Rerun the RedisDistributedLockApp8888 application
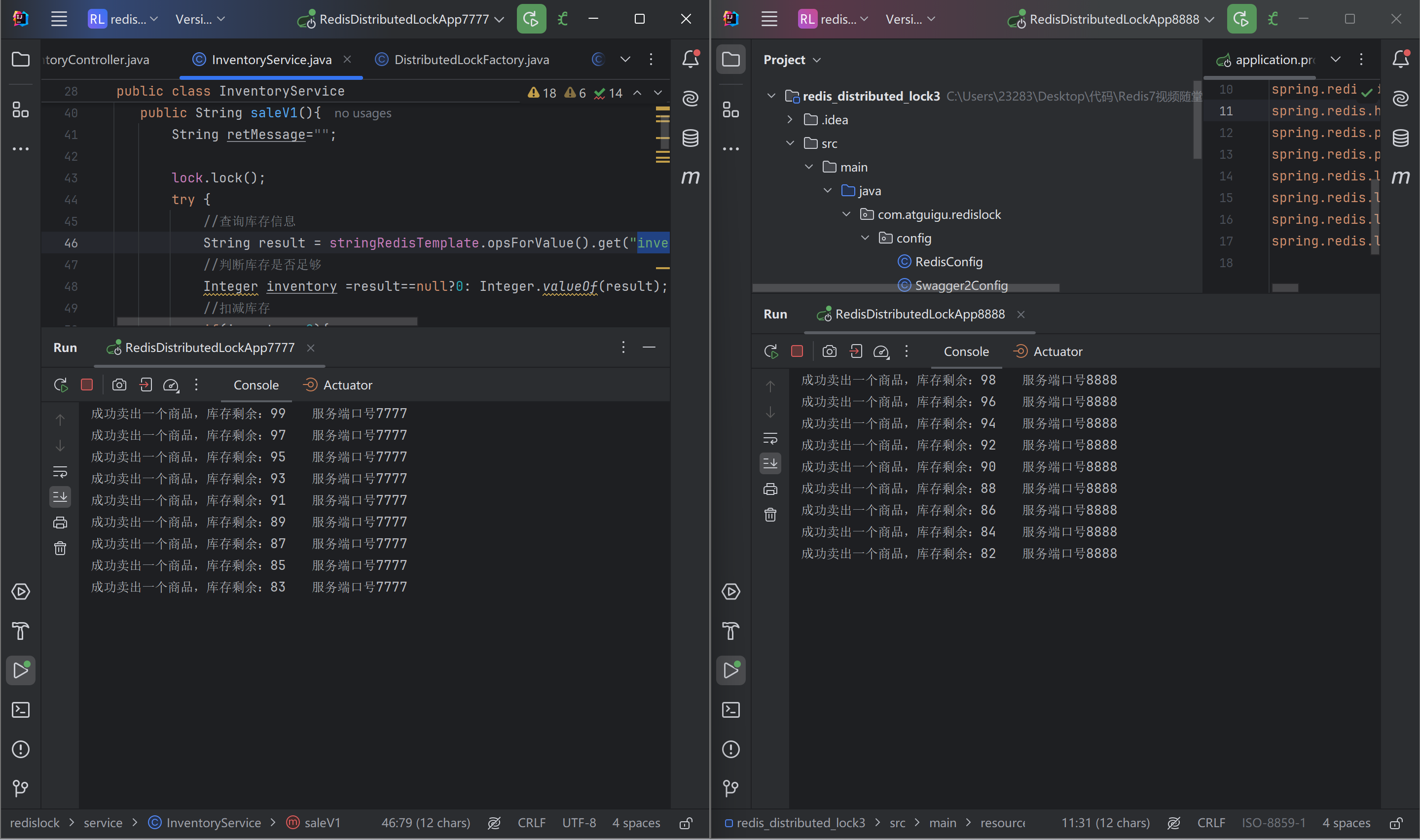 point(770,351)
